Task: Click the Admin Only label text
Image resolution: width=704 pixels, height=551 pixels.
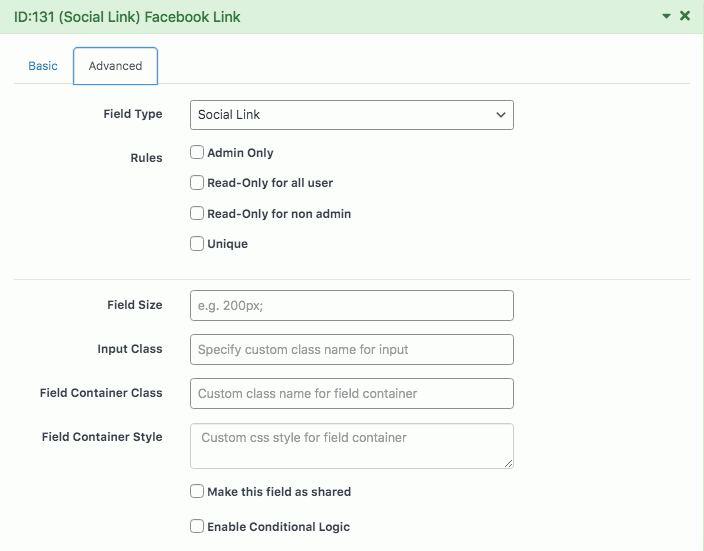Action: [240, 153]
